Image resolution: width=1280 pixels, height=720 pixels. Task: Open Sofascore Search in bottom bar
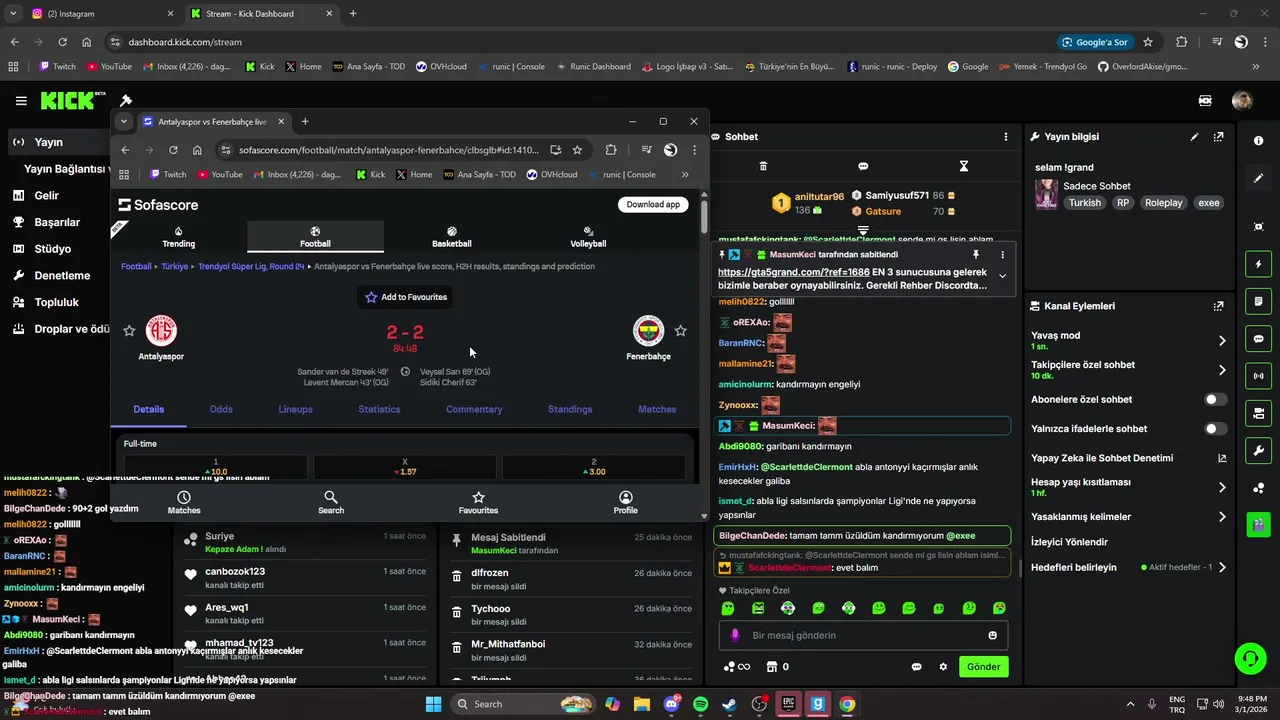[x=331, y=503]
